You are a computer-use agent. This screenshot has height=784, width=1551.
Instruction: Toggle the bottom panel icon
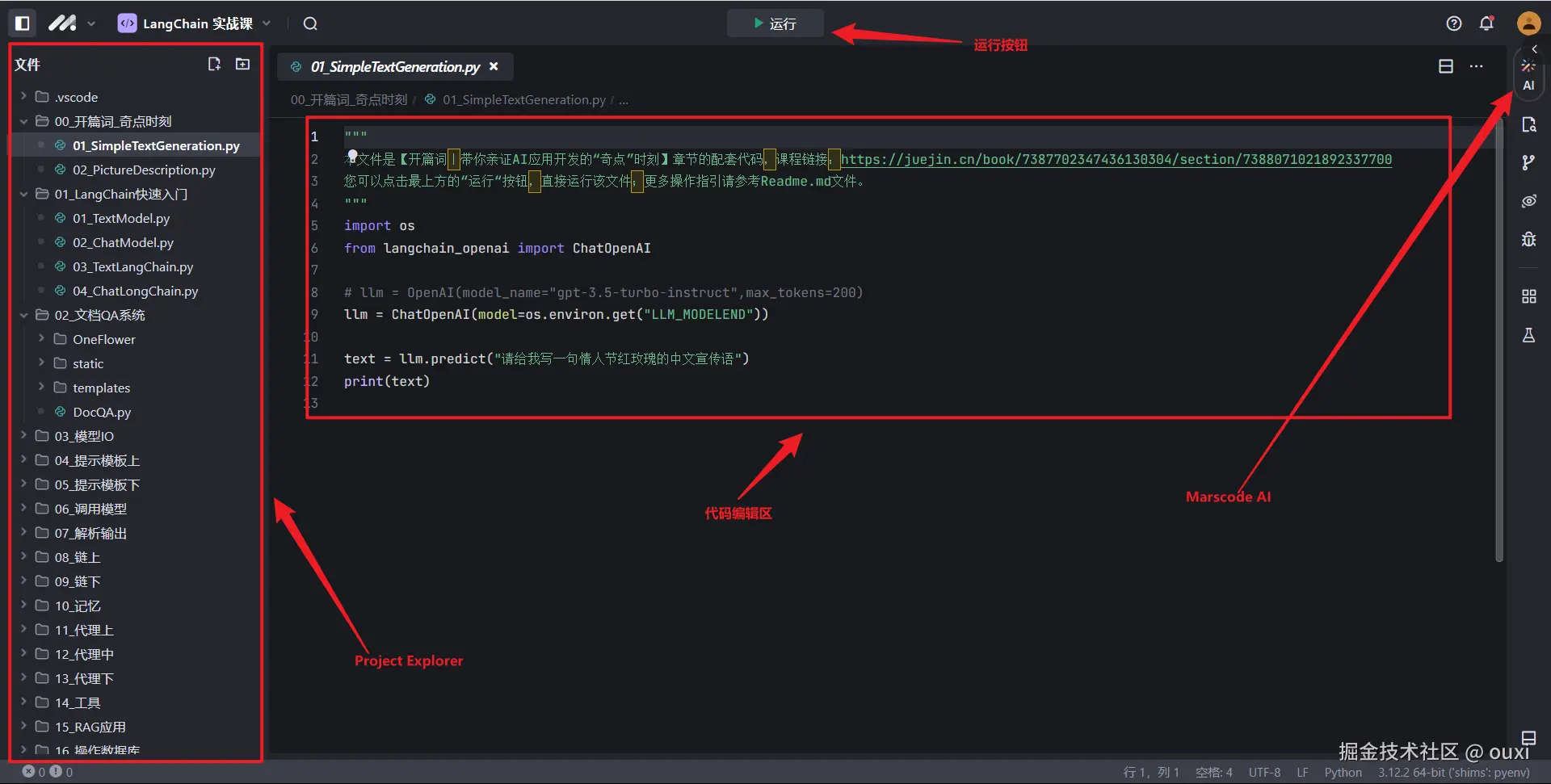tap(1528, 737)
